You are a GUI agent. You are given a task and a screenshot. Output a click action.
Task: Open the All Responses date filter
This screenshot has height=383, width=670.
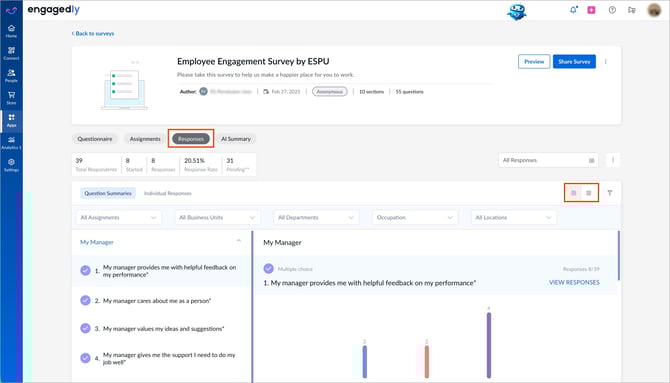(x=548, y=160)
